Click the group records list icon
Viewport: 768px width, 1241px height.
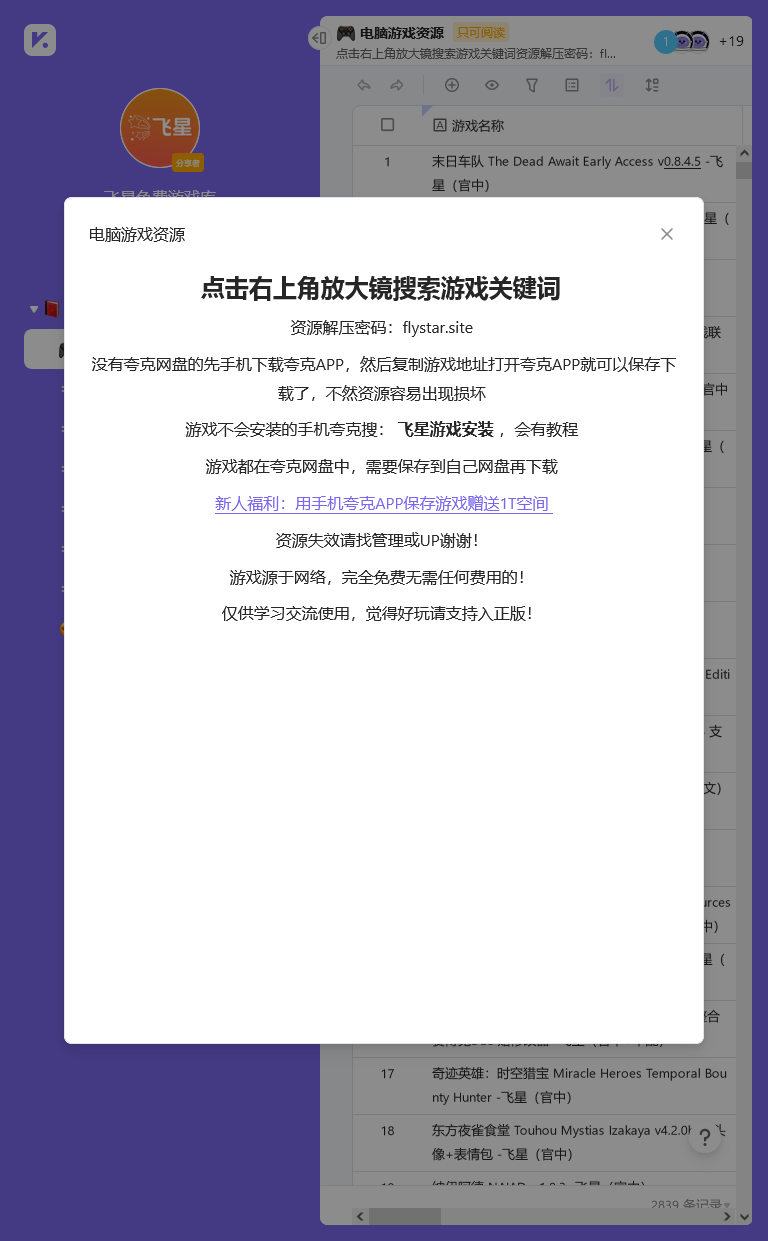(572, 86)
